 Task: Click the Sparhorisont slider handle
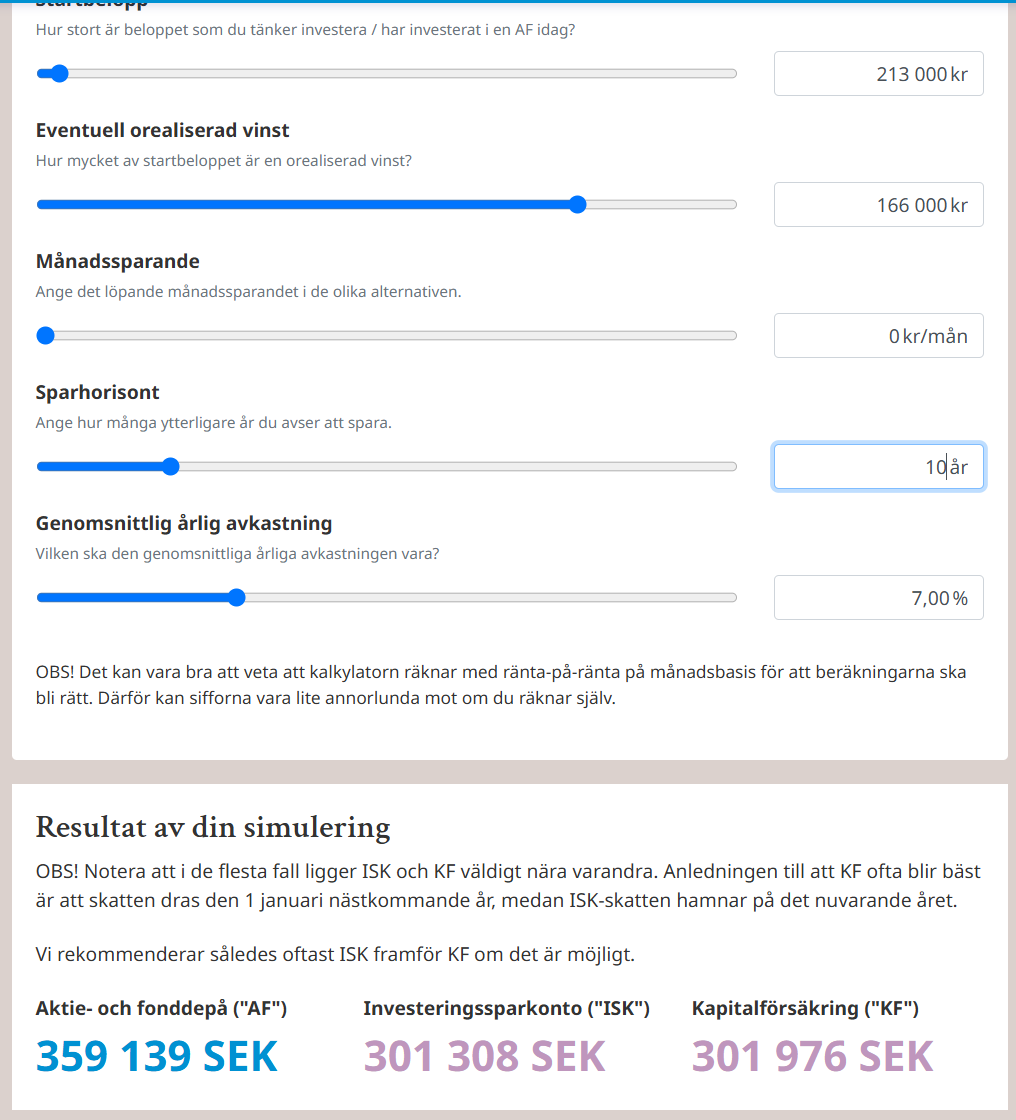tap(170, 466)
